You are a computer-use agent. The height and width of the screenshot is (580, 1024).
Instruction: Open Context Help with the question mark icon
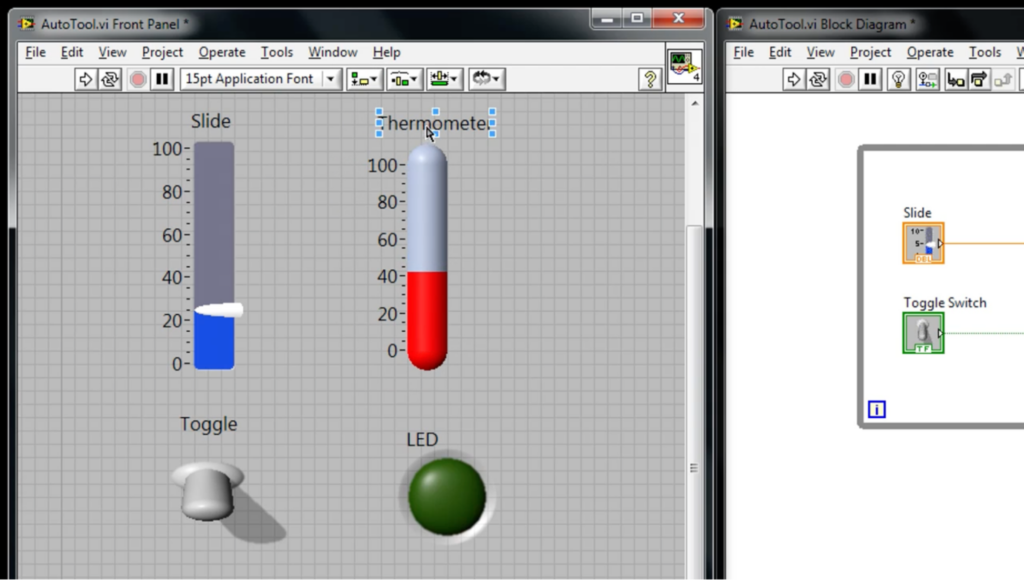point(649,79)
